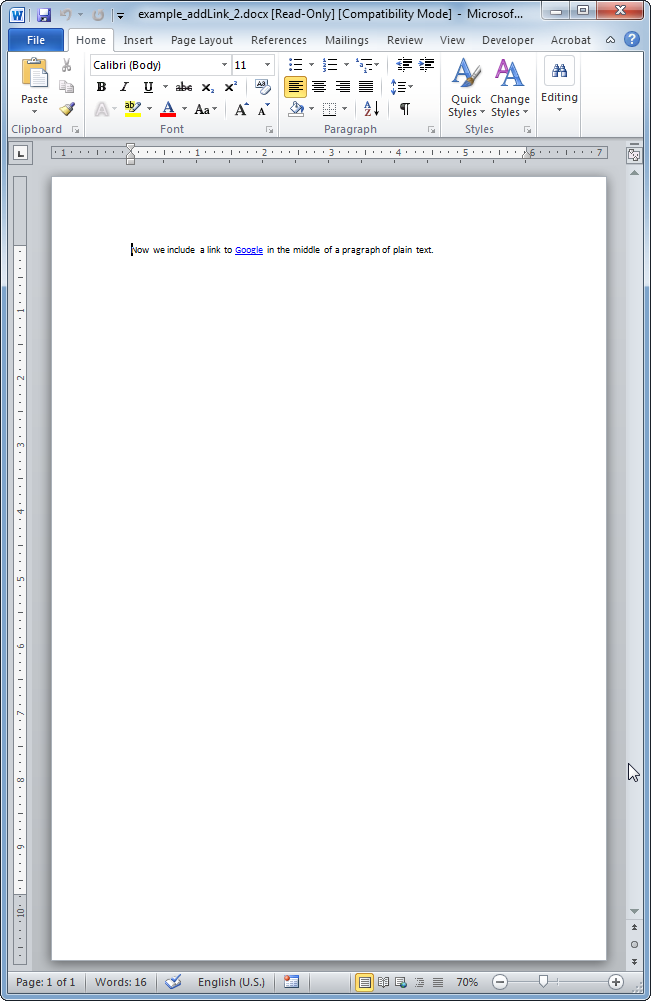
Task: Open the Calibri (Body) font name dropdown
Action: [224, 65]
